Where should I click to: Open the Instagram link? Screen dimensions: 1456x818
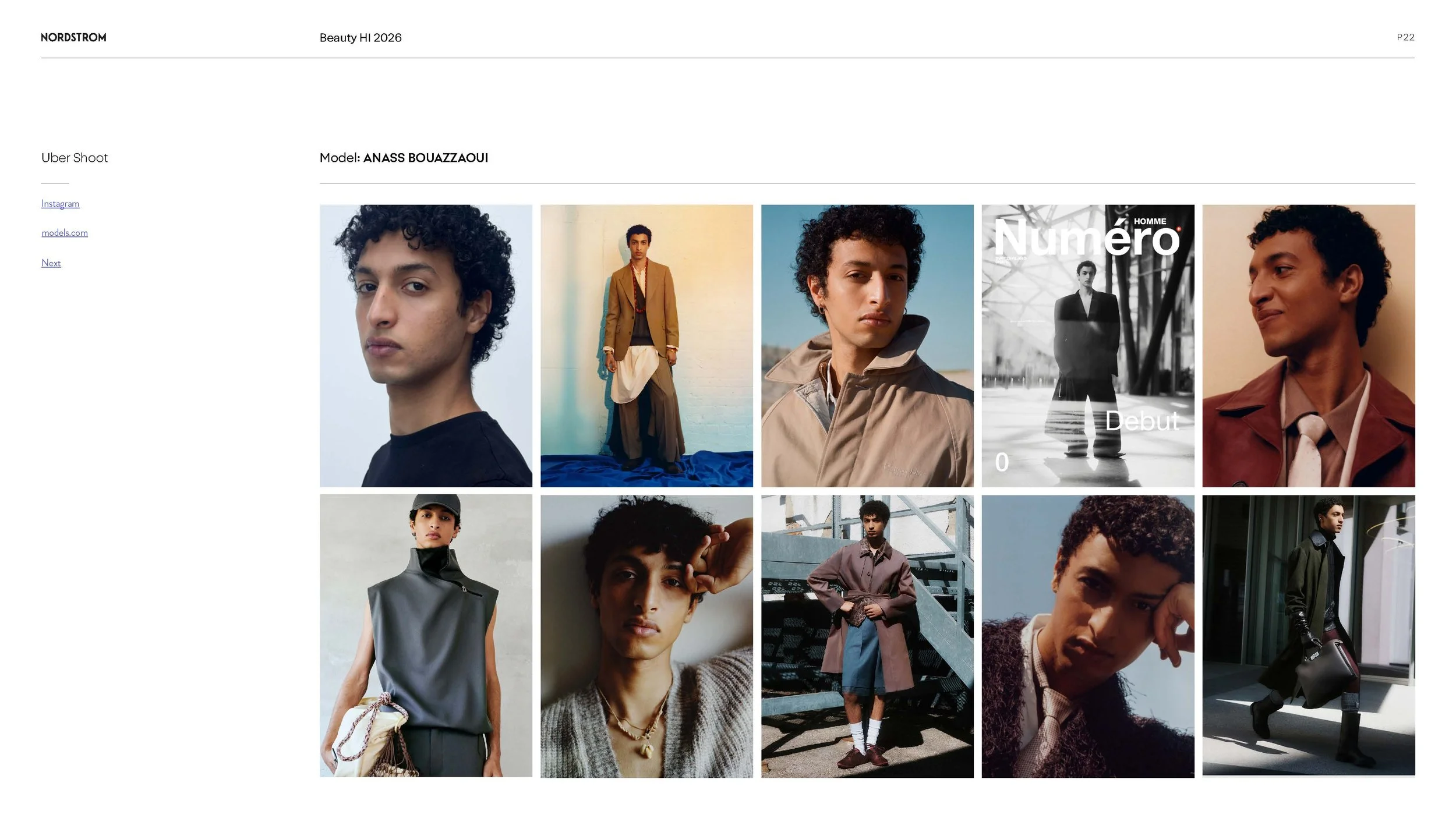[x=60, y=203]
